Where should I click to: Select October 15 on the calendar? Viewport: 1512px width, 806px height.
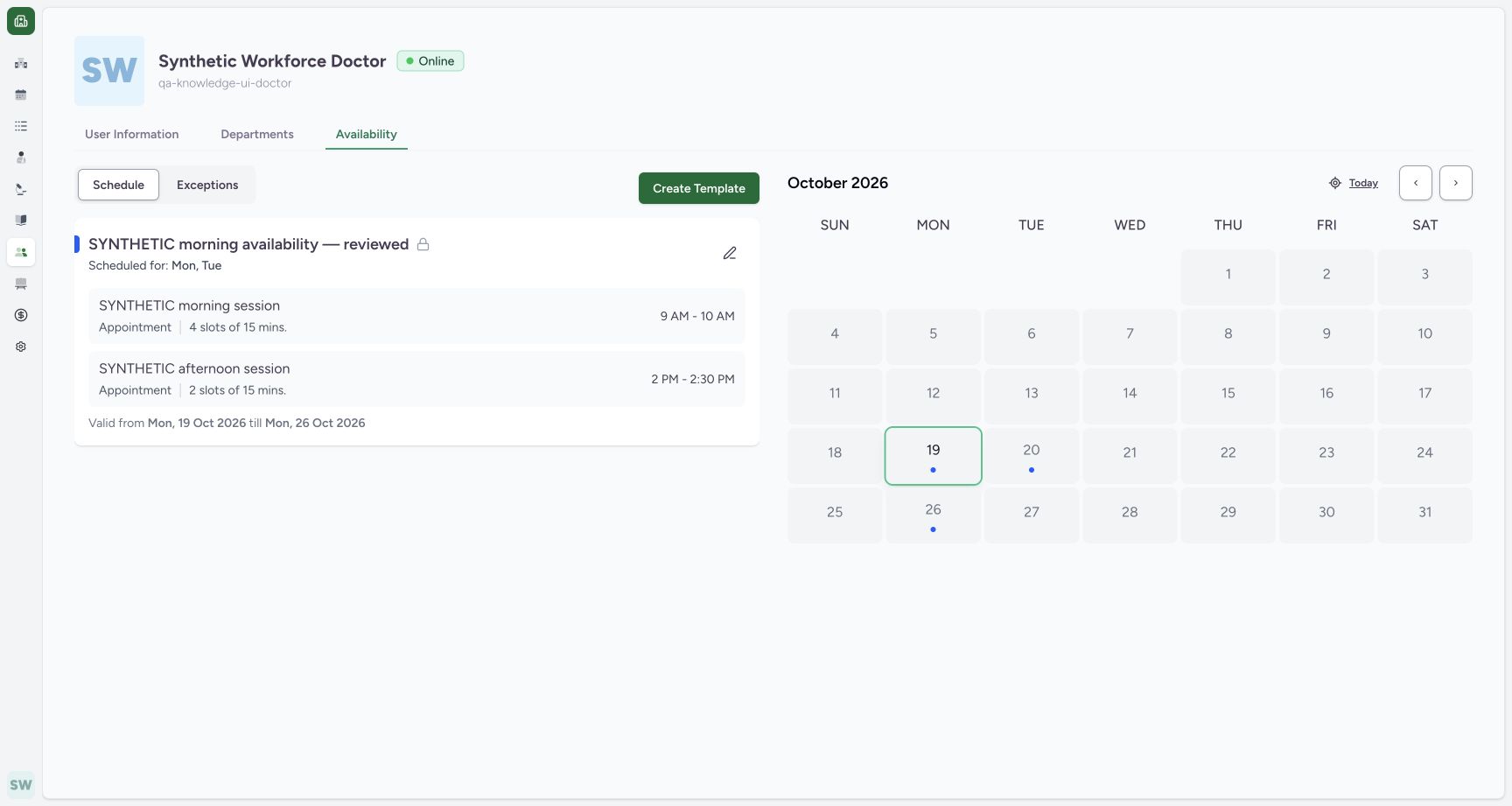pyautogui.click(x=1228, y=396)
